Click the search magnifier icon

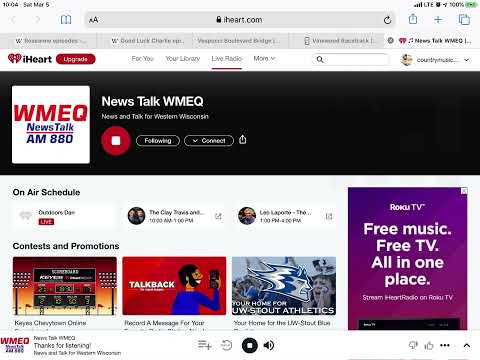pyautogui.click(x=320, y=60)
